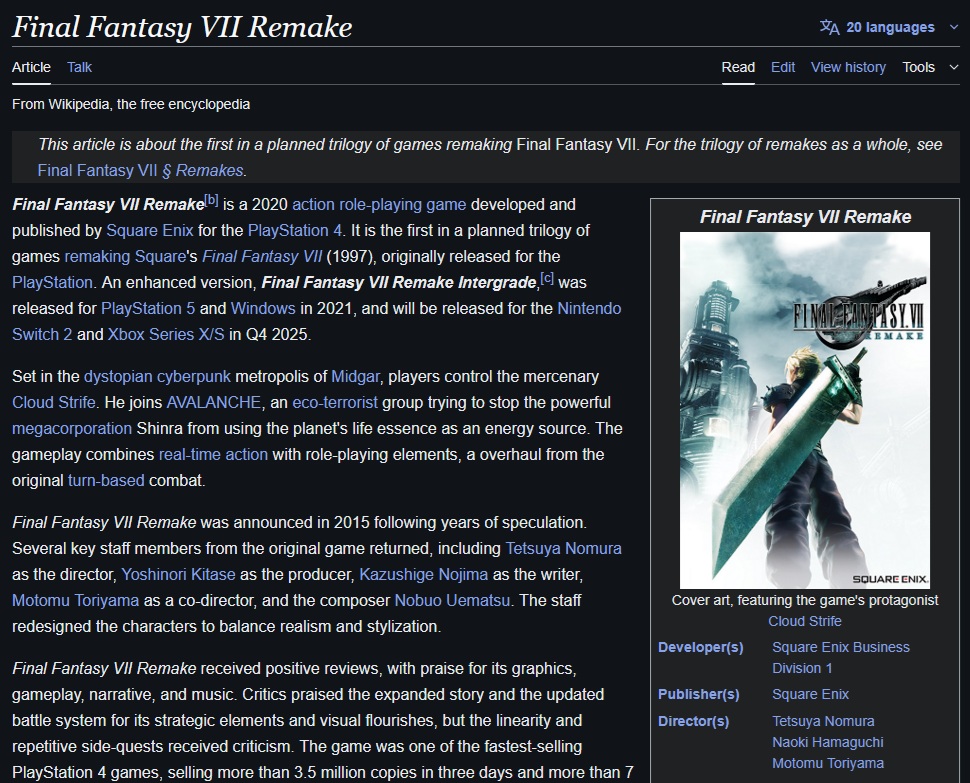Screen dimensions: 970x783
Task: Follow the remaking link
Action: click(x=97, y=256)
